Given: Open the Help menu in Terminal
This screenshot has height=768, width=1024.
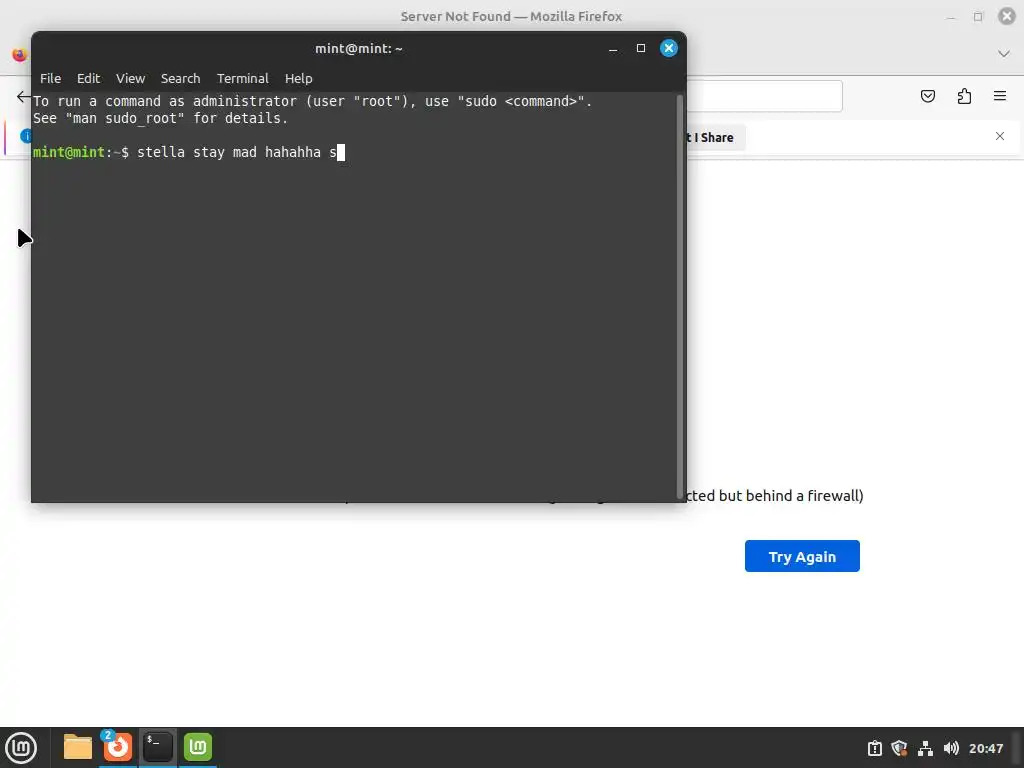Looking at the screenshot, I should 298,78.
